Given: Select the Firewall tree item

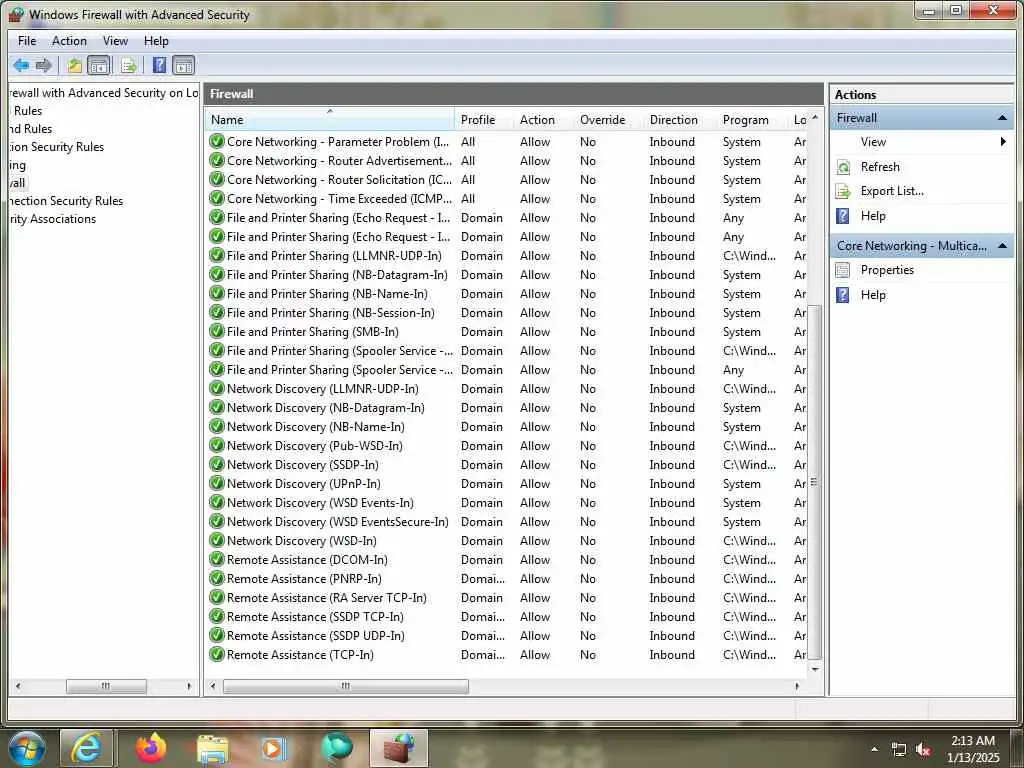Looking at the screenshot, I should pyautogui.click(x=18, y=183).
